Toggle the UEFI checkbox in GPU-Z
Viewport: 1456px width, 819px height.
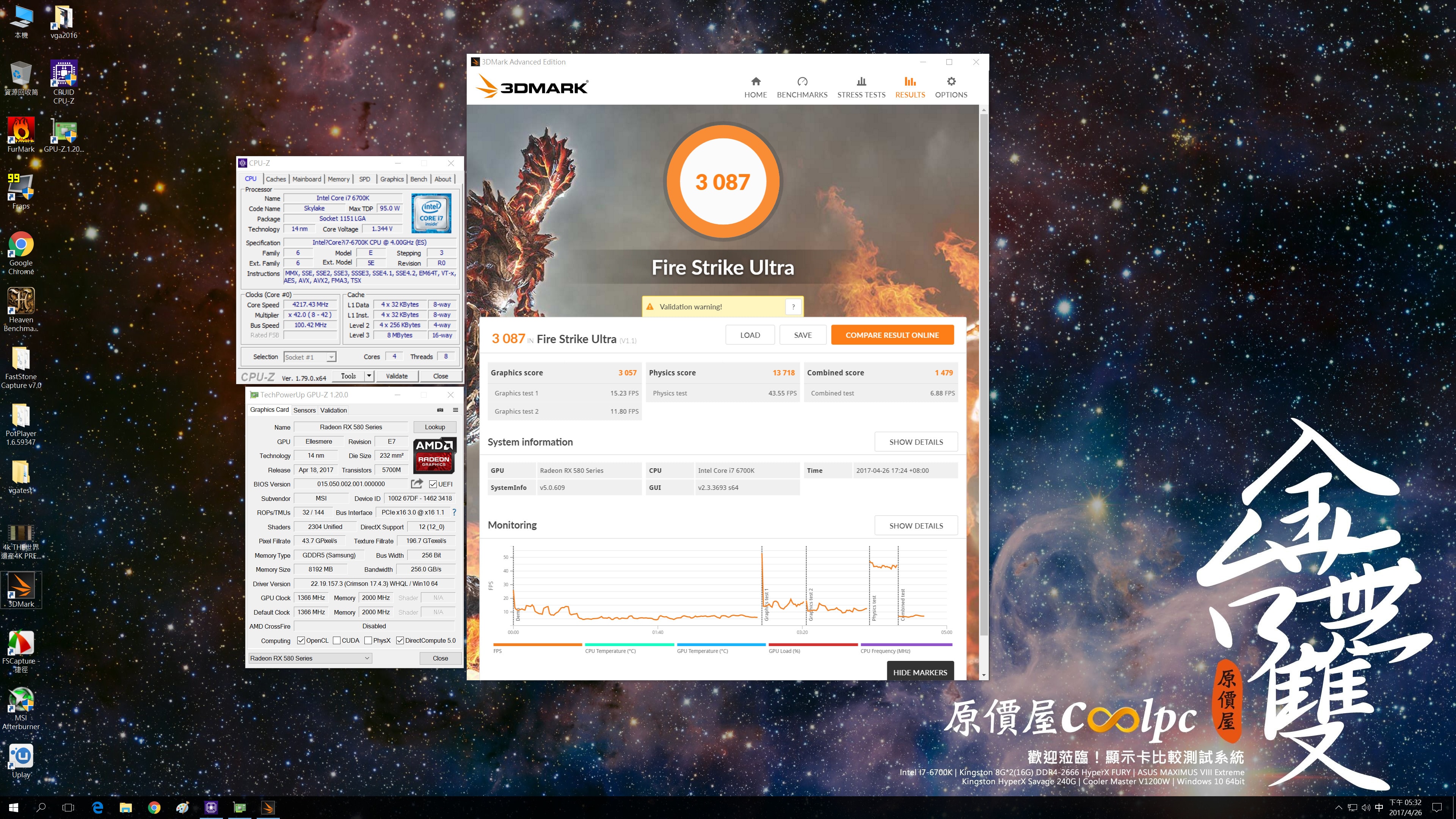433,484
